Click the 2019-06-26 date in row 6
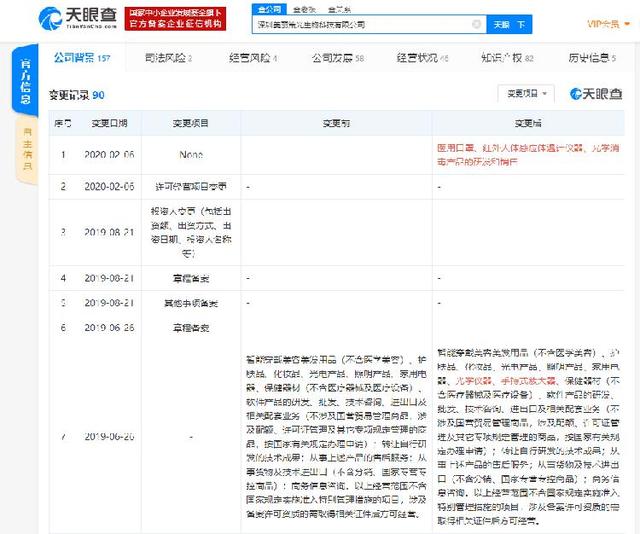The image size is (640, 534). tap(109, 327)
